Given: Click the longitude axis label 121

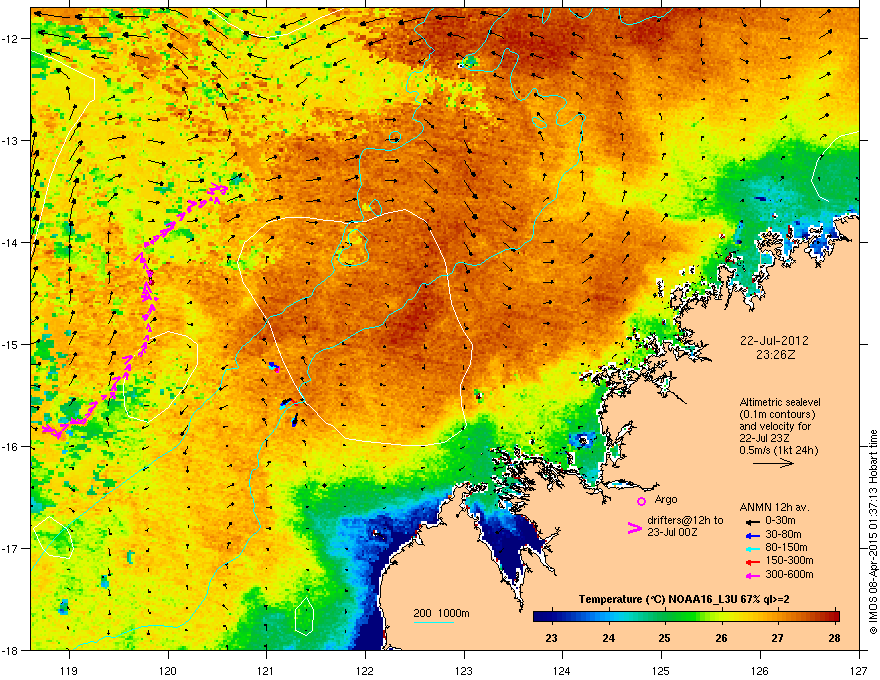Looking at the screenshot, I should (266, 670).
